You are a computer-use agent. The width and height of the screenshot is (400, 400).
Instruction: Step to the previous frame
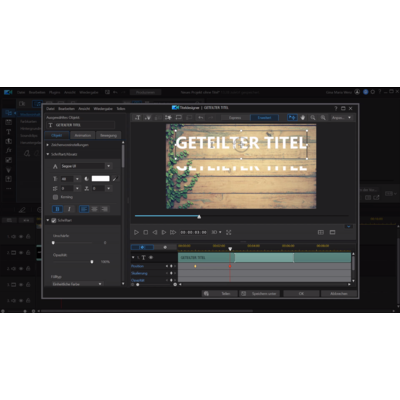pyautogui.click(x=155, y=232)
